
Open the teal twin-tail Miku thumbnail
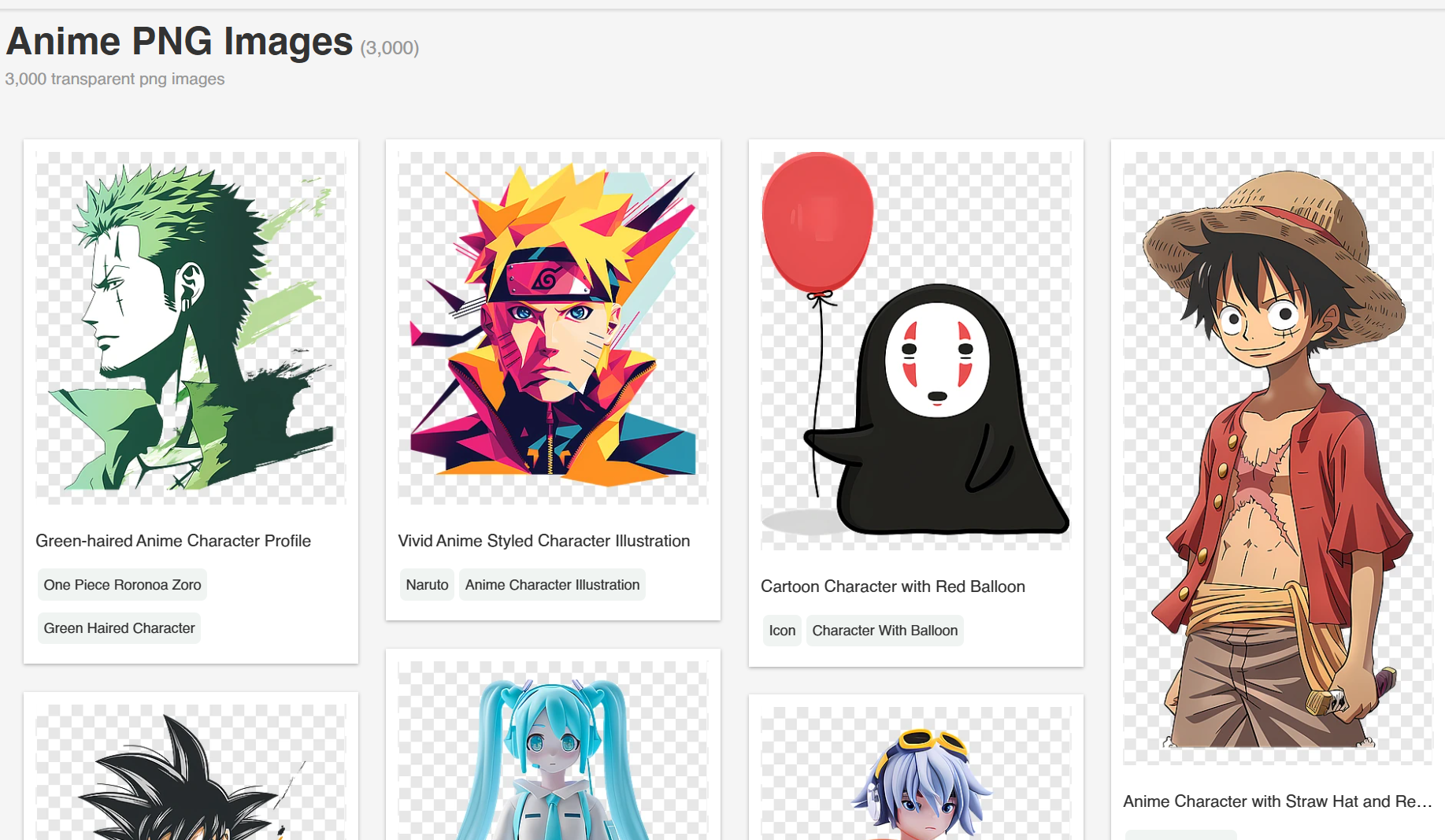point(553,750)
